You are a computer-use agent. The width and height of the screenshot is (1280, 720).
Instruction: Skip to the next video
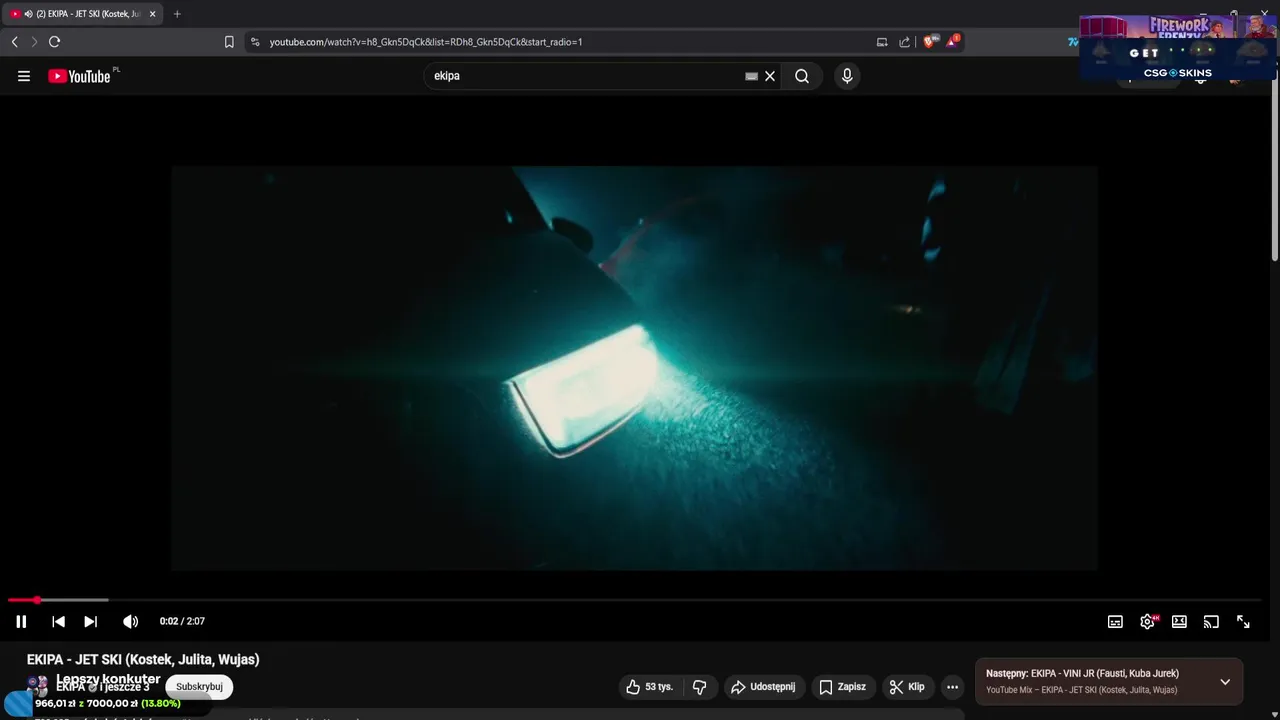coord(90,621)
